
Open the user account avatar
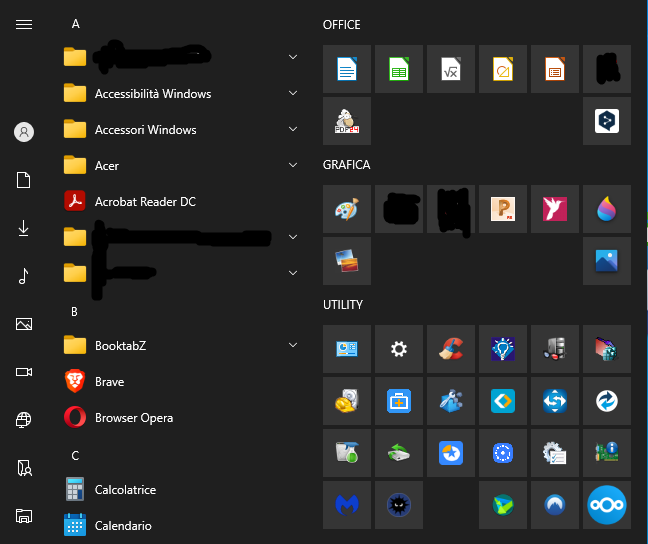pyautogui.click(x=24, y=132)
